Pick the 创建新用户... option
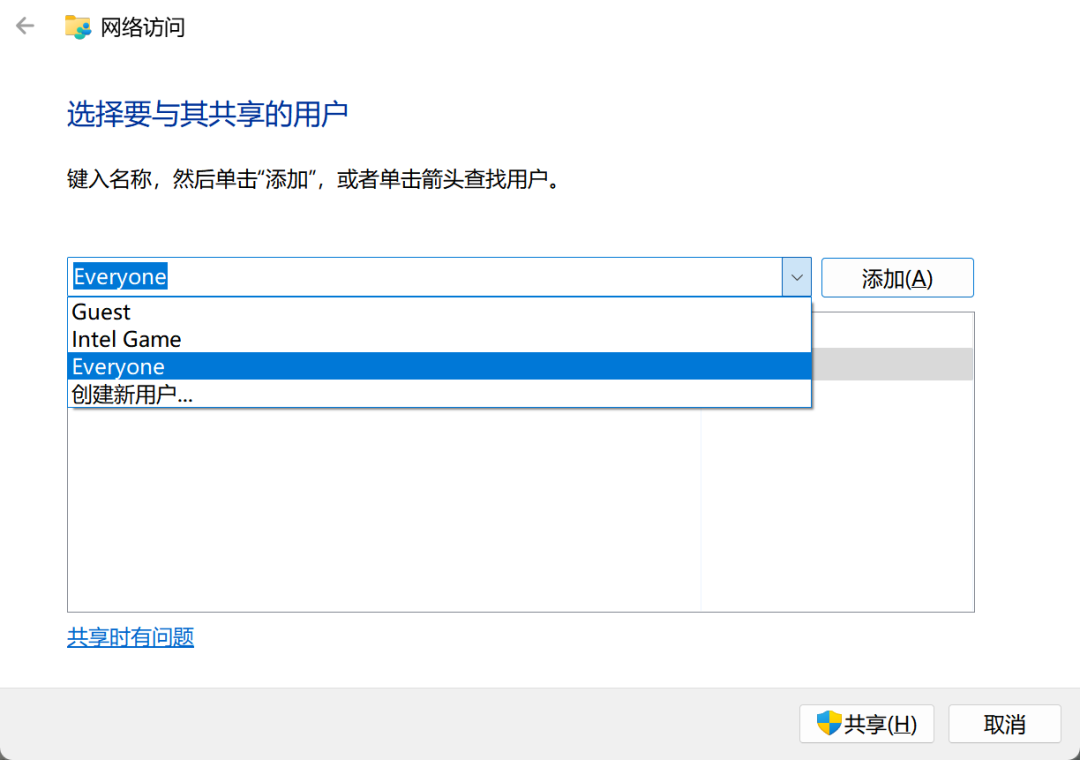This screenshot has height=760, width=1080. [132, 394]
